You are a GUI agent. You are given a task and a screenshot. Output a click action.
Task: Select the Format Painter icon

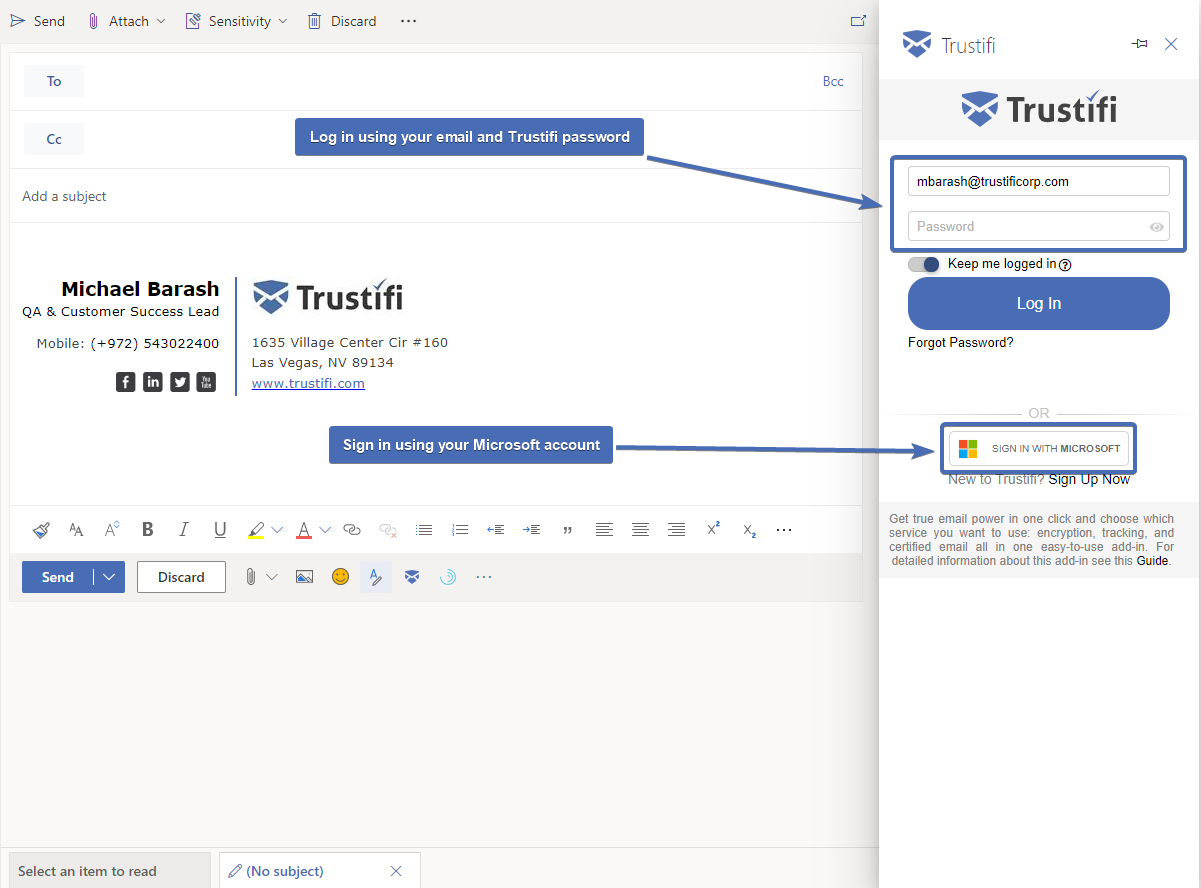pyautogui.click(x=41, y=530)
